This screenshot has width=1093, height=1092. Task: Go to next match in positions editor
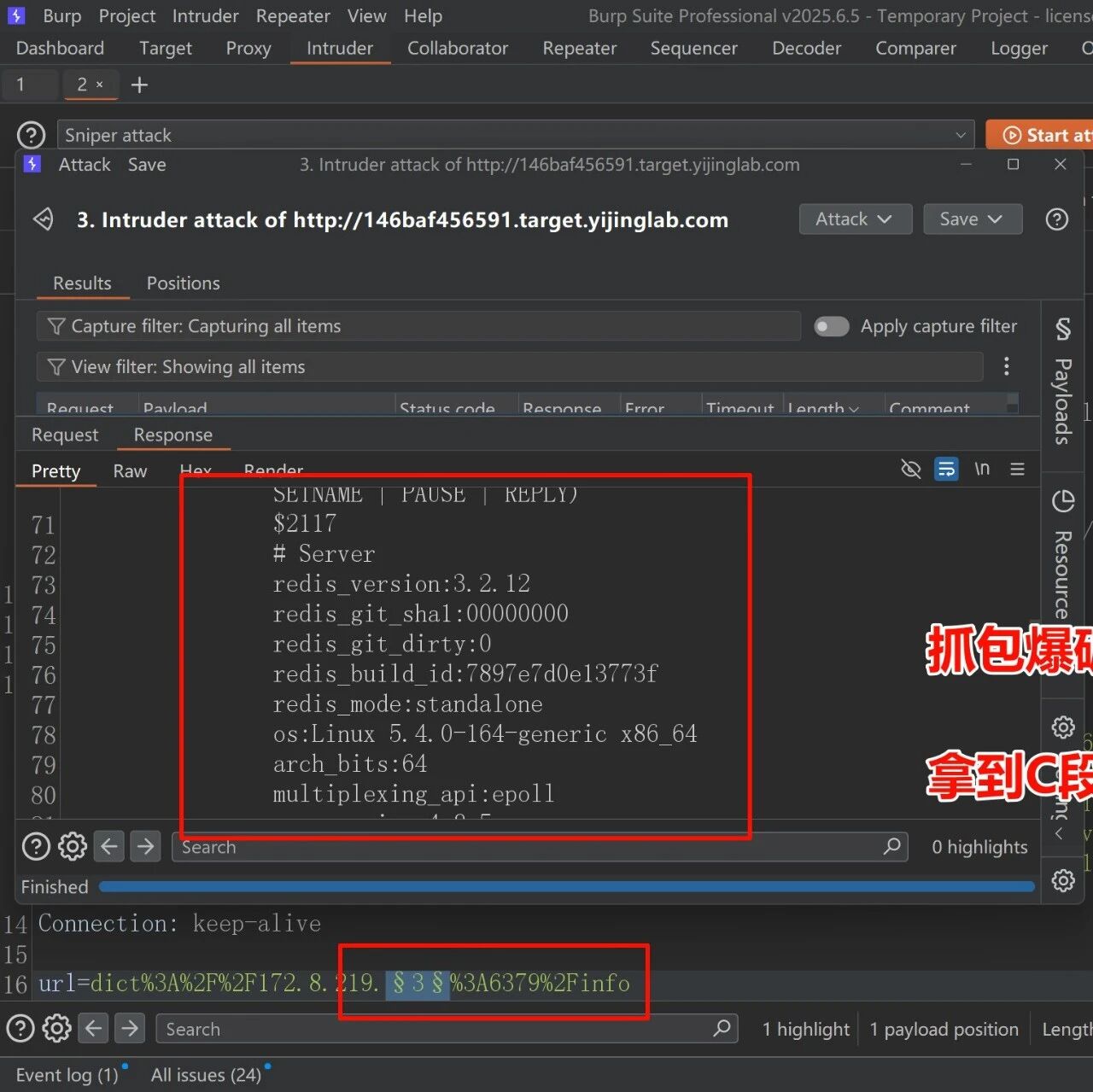pos(130,1029)
